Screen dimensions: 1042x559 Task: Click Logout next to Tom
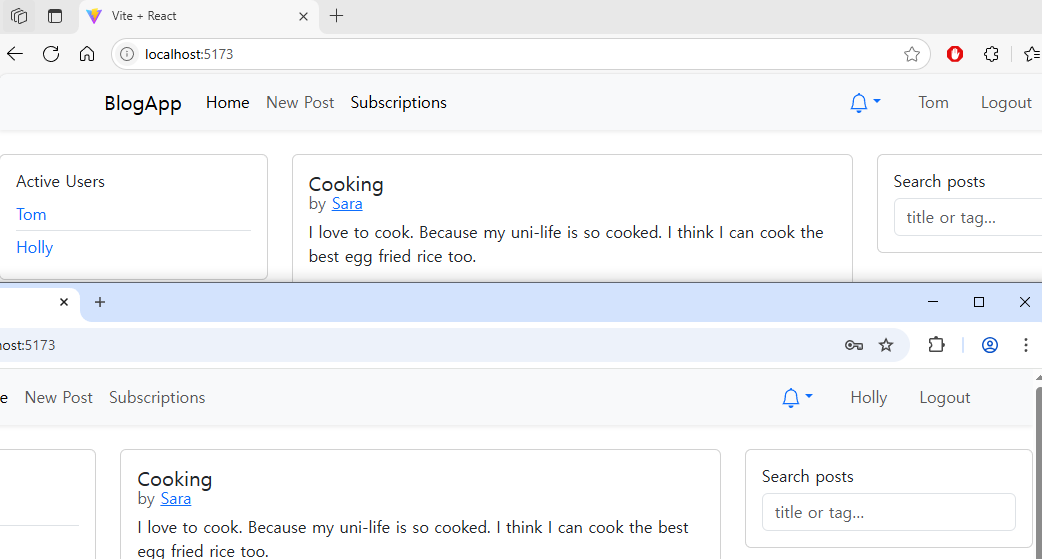[x=1005, y=103]
